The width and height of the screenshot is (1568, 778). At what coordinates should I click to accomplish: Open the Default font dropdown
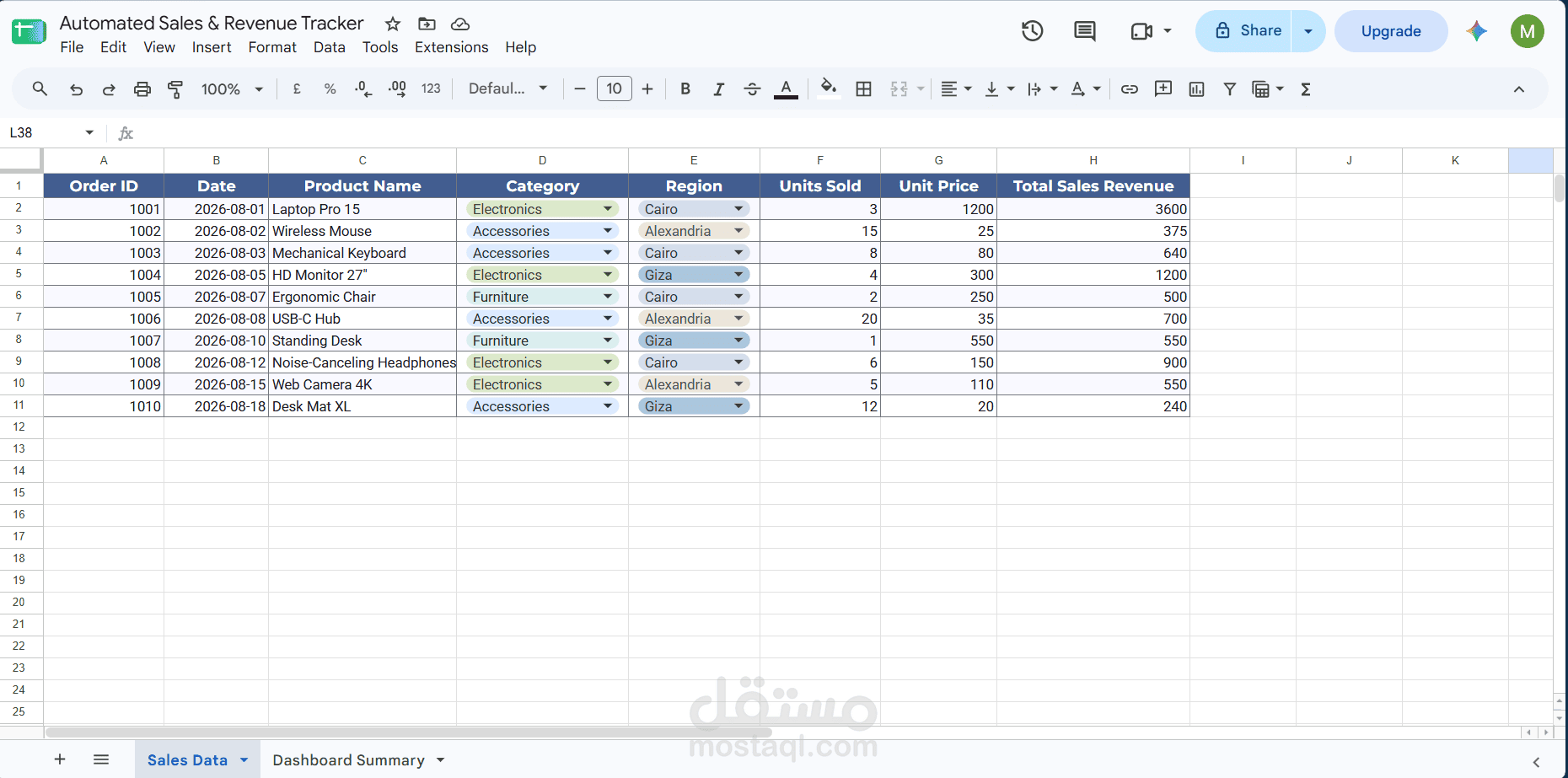click(507, 89)
